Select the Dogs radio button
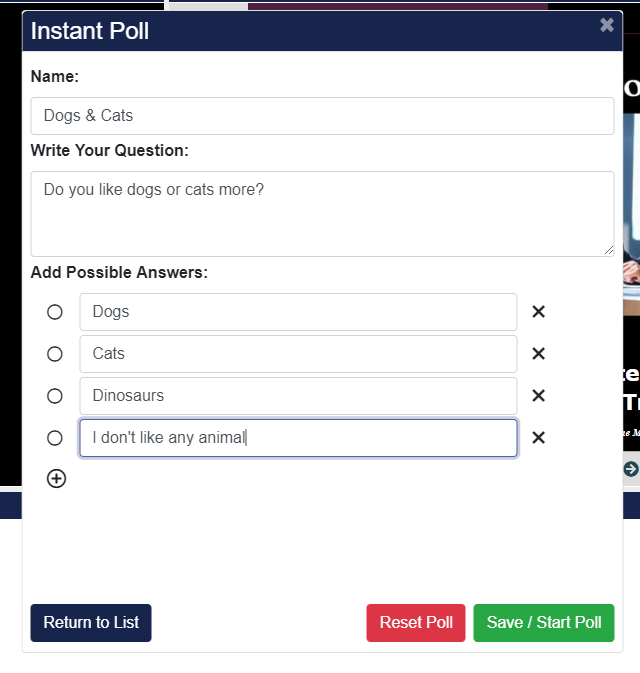 pos(55,312)
